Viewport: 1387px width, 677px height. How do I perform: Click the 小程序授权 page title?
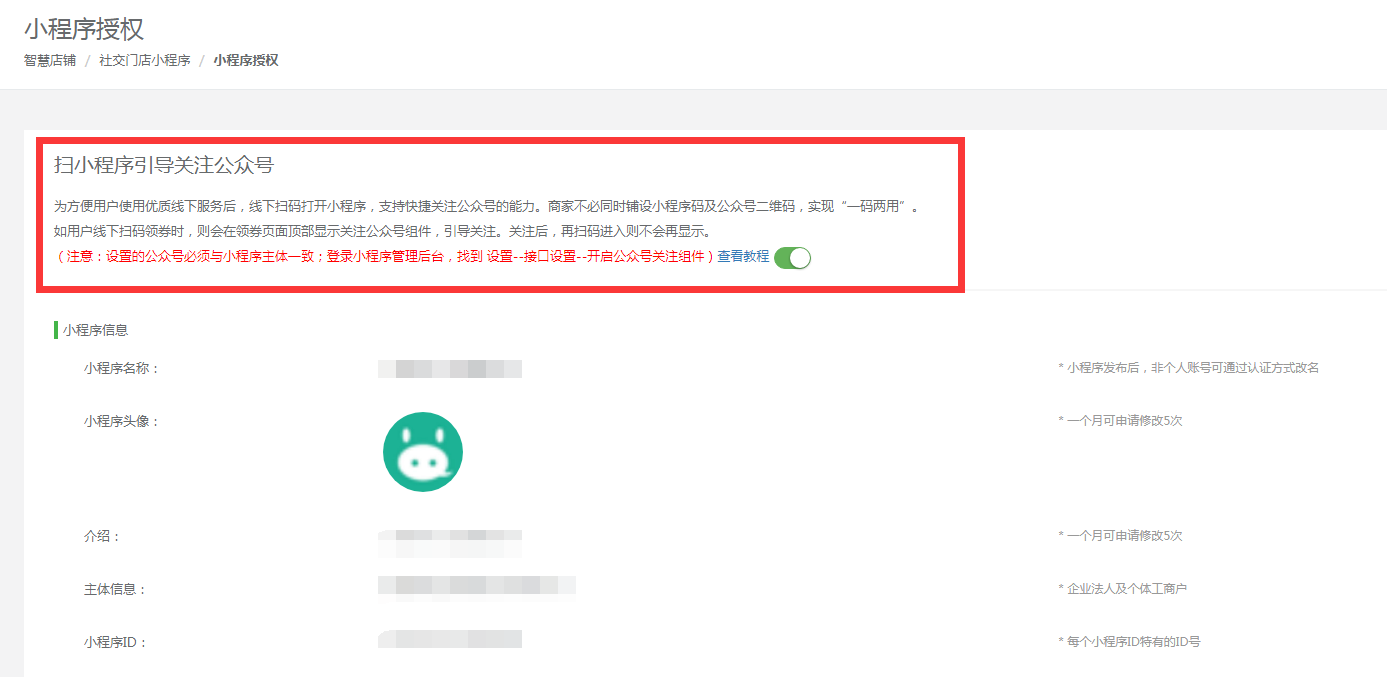coord(84,28)
